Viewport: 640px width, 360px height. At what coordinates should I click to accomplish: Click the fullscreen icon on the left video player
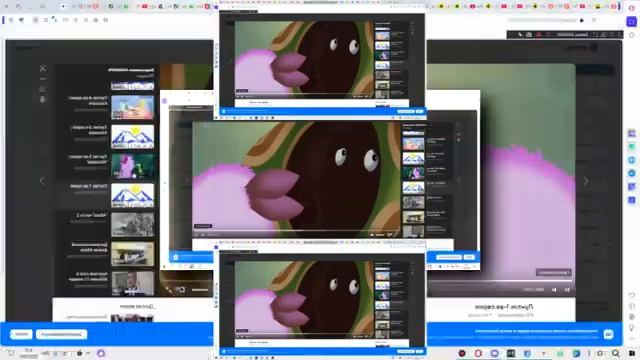tap(169, 290)
